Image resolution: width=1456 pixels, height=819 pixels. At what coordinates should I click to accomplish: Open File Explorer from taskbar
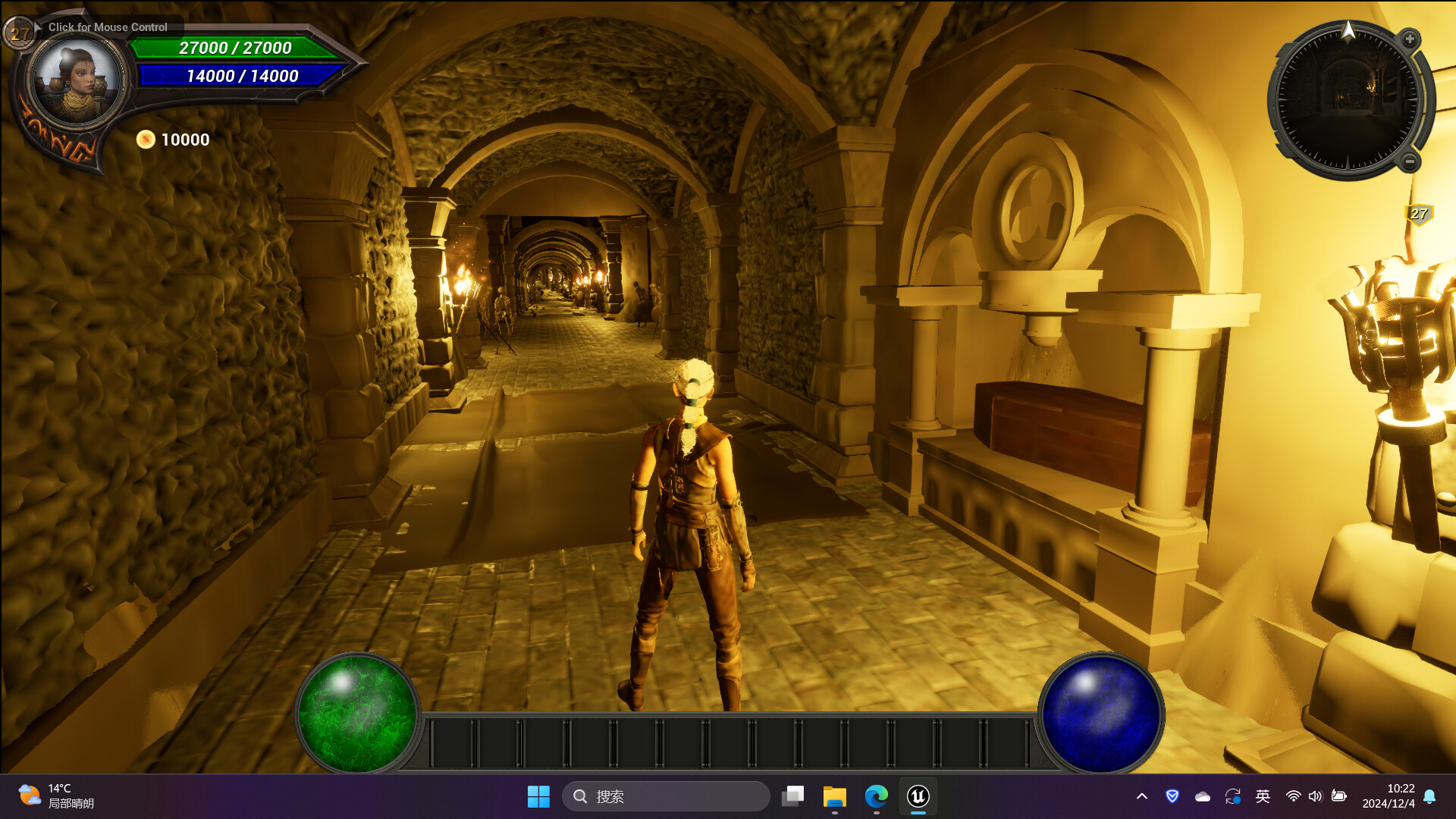point(835,796)
